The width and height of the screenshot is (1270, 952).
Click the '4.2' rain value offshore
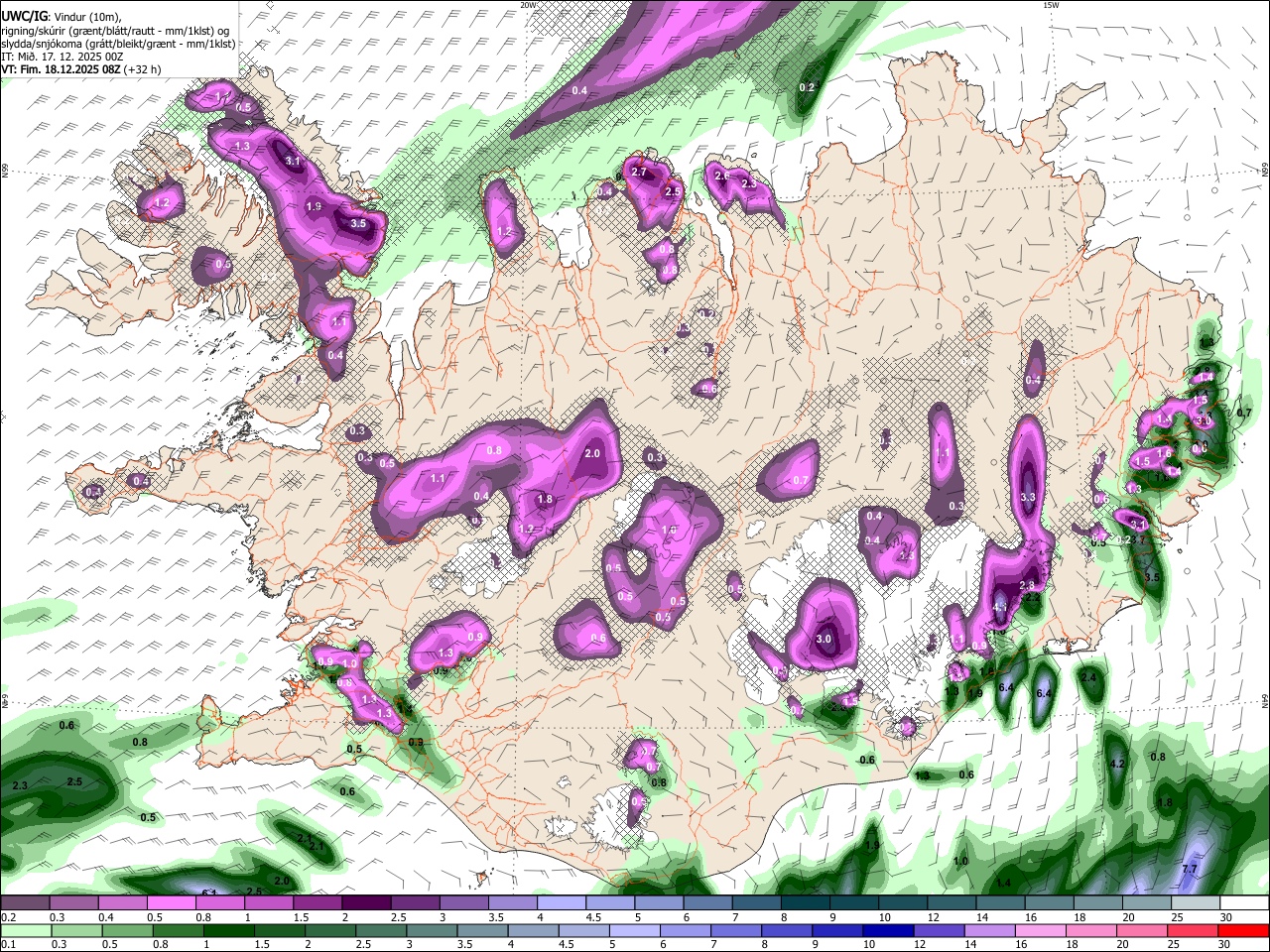[x=1117, y=765]
